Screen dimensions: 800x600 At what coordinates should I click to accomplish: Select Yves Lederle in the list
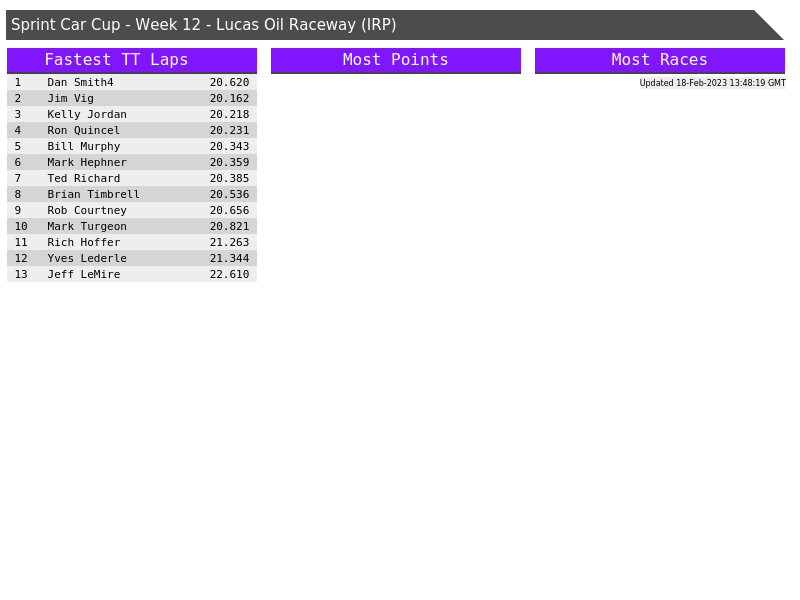(87, 258)
